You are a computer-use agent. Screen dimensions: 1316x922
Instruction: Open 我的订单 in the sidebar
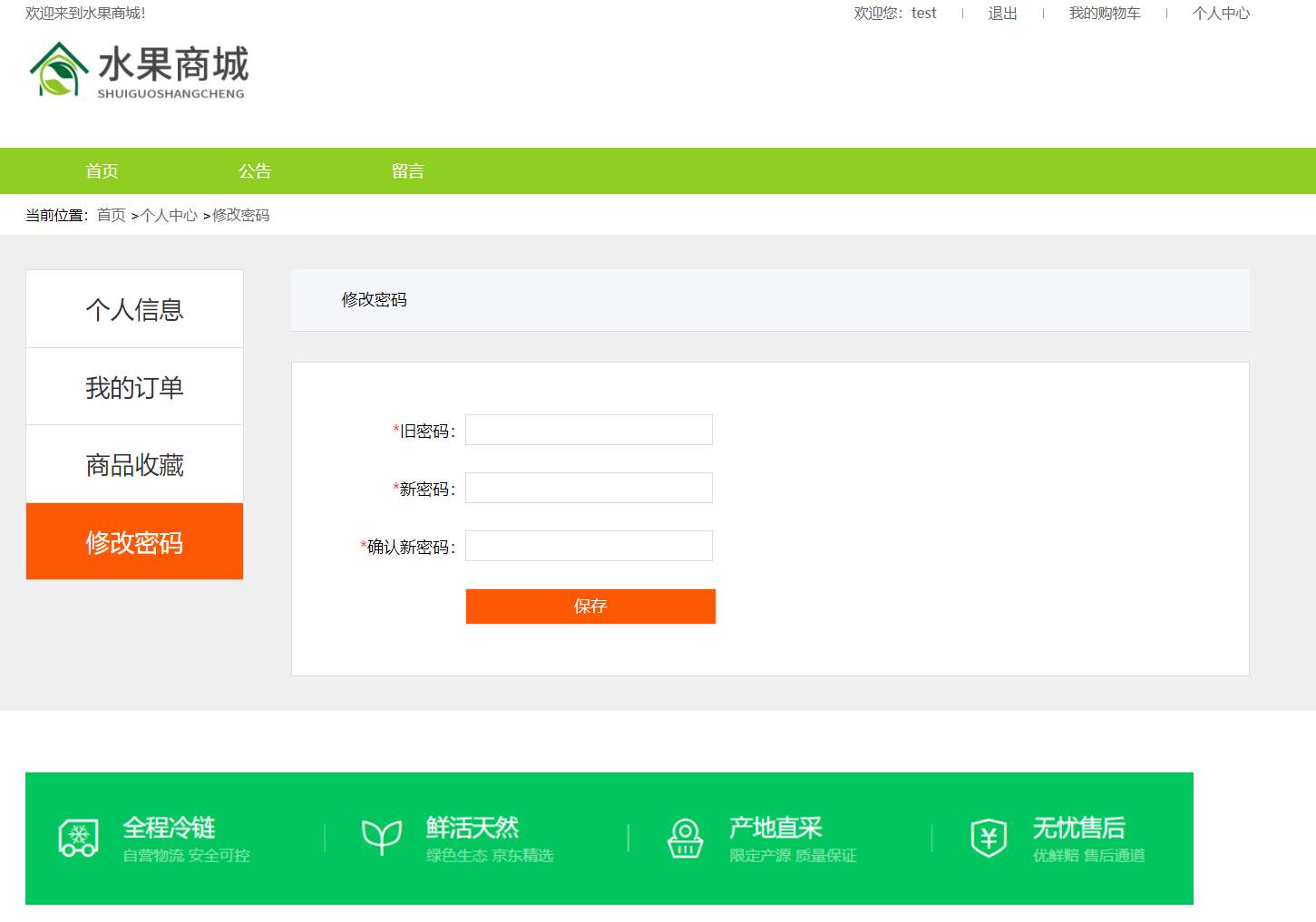pyautogui.click(x=134, y=387)
